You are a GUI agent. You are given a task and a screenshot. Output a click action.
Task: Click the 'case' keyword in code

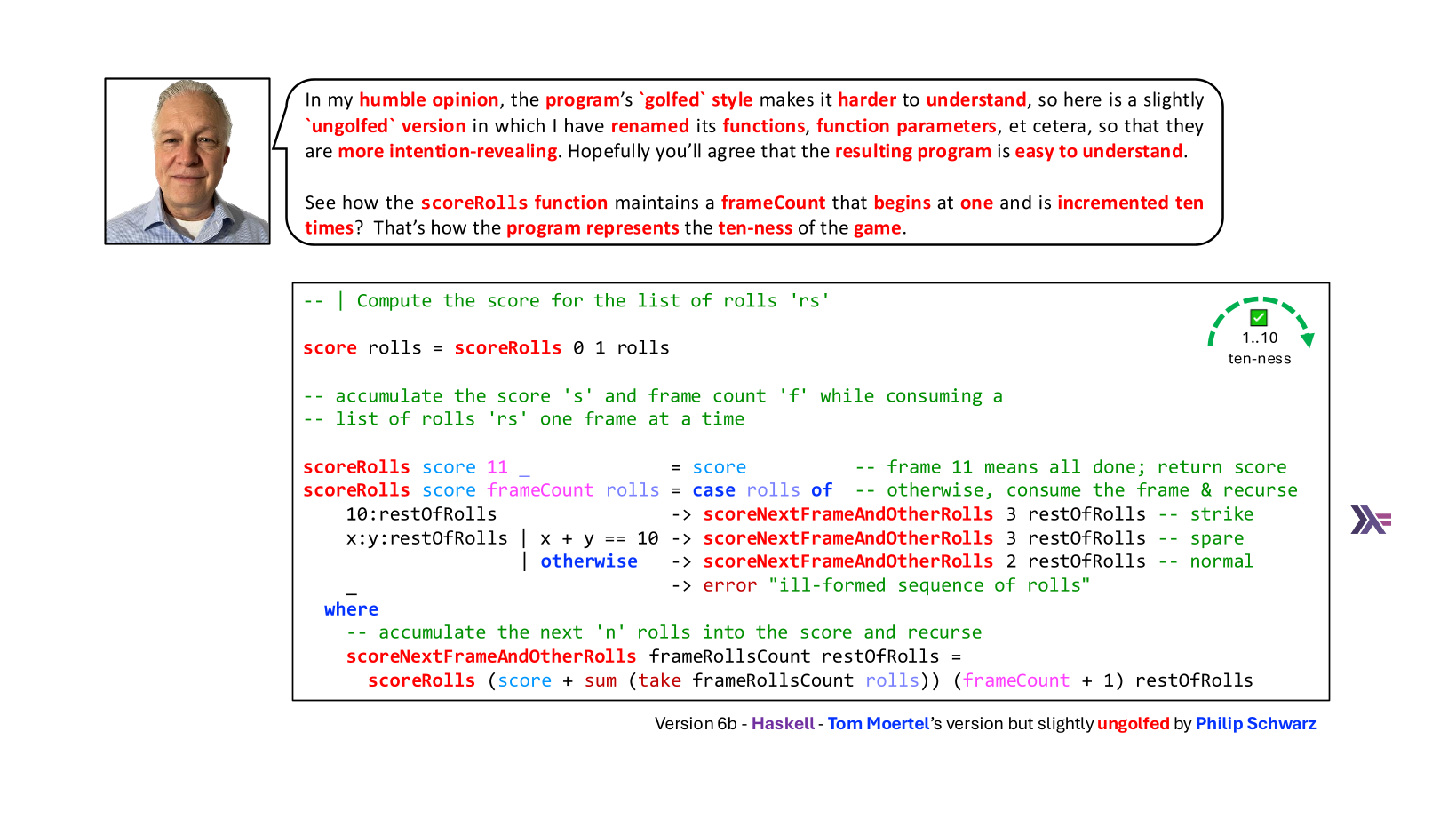[x=714, y=490]
